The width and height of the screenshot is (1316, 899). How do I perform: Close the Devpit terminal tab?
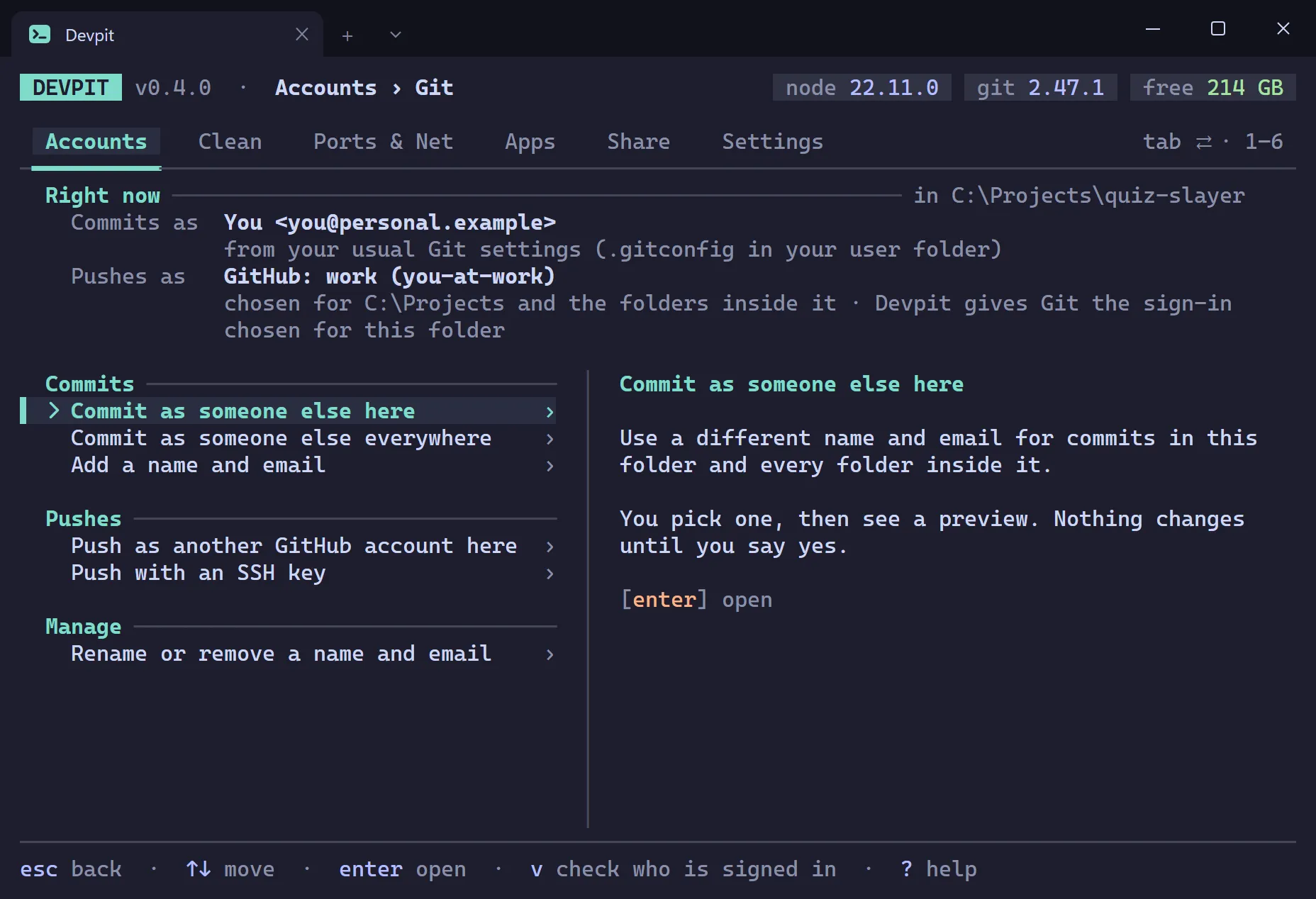(302, 34)
